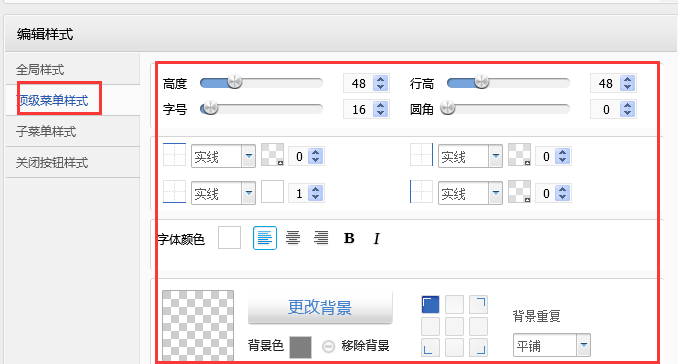The width and height of the screenshot is (678, 364).
Task: Click the 更改背景 button
Action: [x=320, y=307]
